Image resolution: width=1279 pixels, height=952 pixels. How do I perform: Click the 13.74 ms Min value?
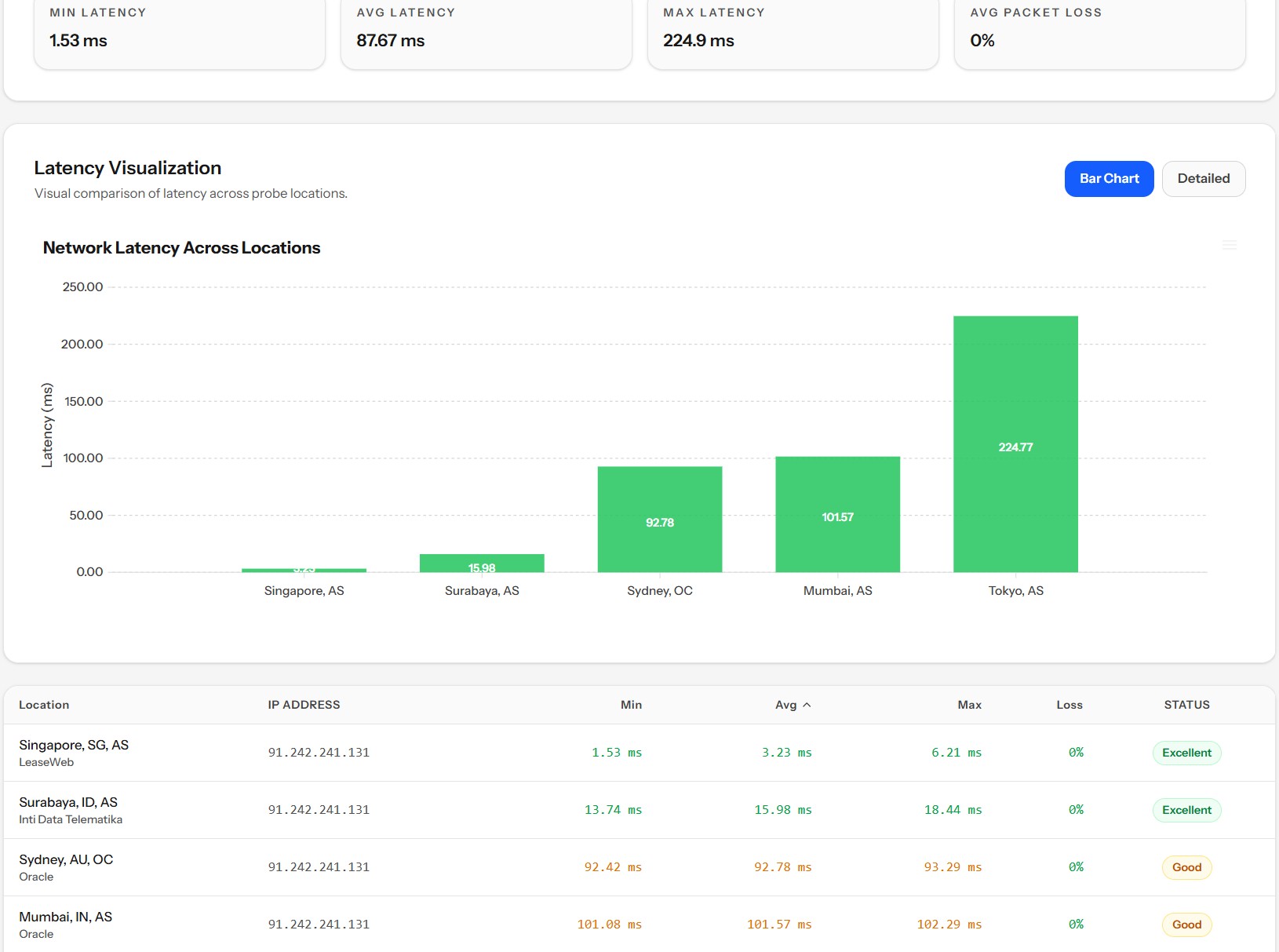[613, 810]
